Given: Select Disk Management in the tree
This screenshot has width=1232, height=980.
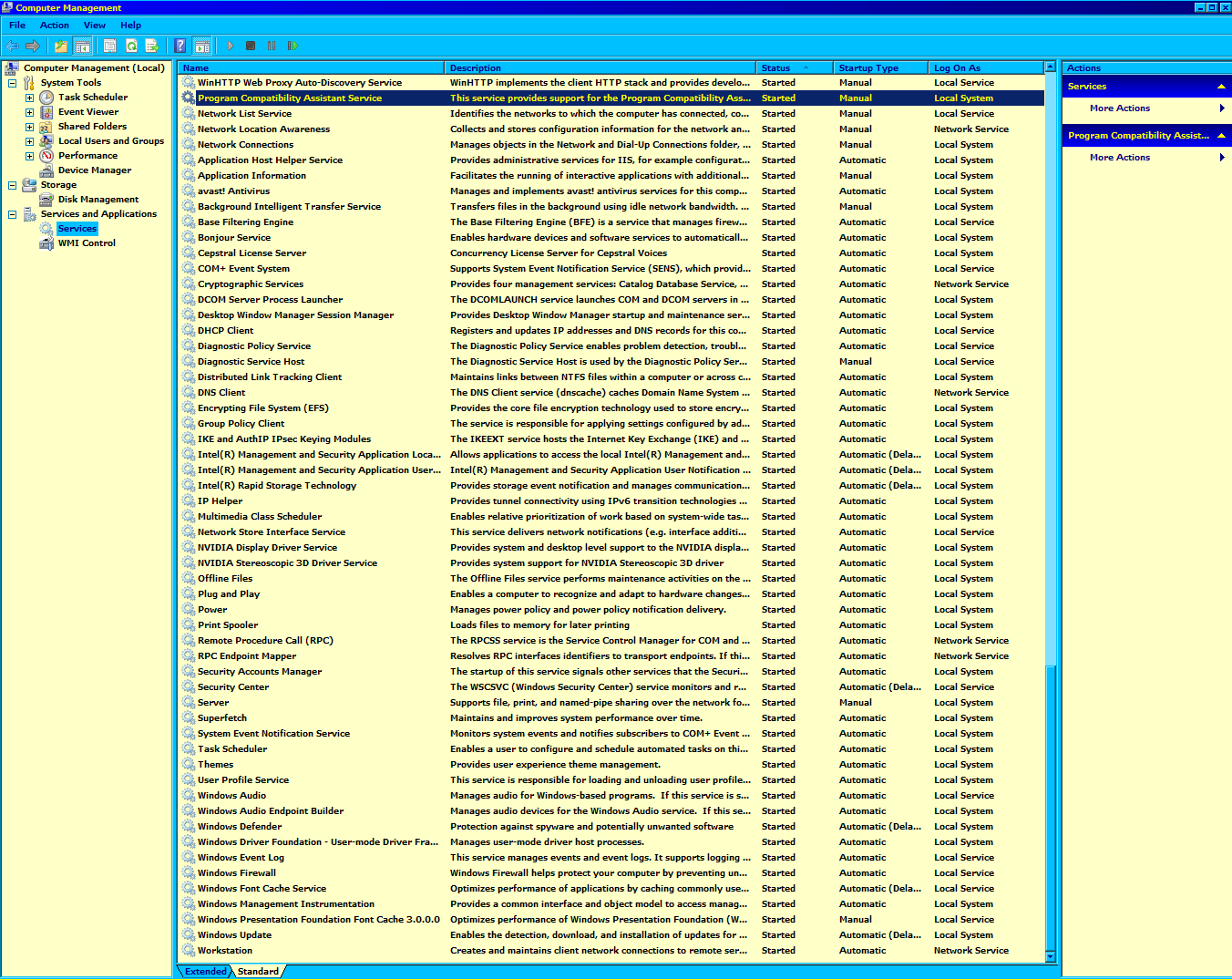Looking at the screenshot, I should [98, 200].
